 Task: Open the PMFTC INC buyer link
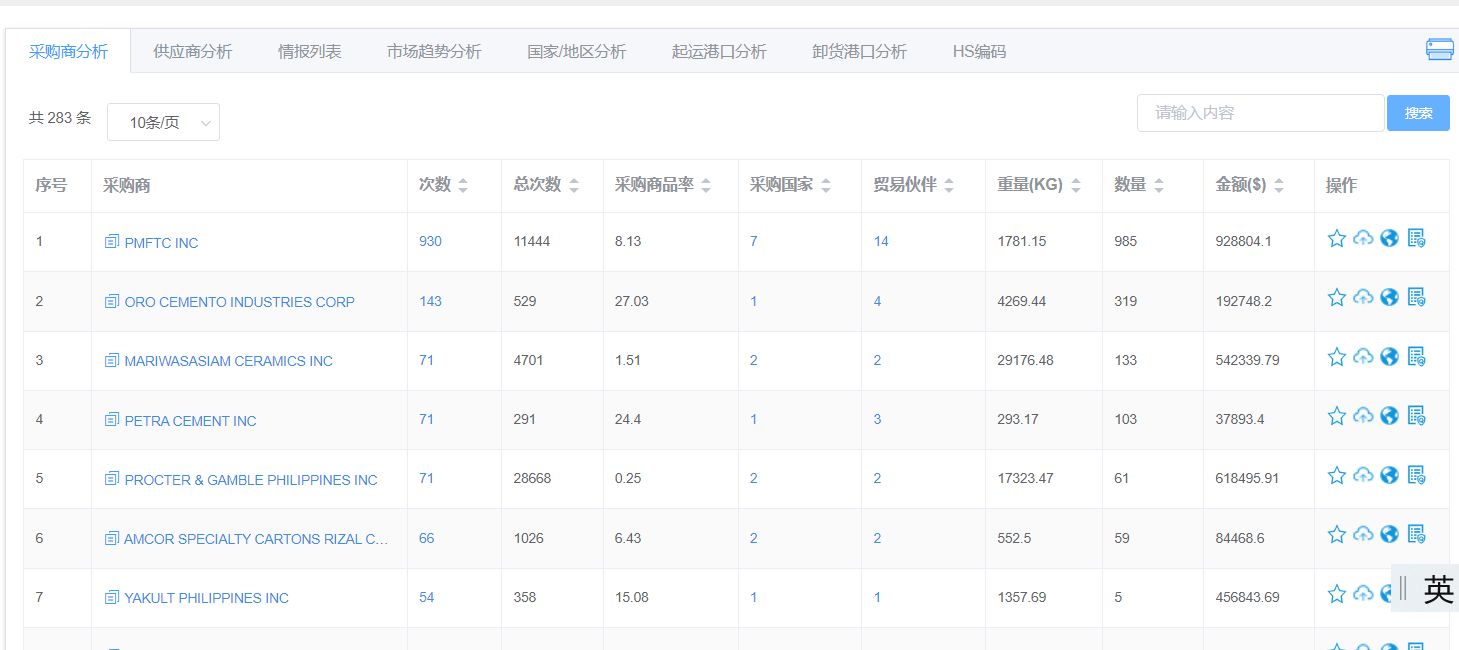click(162, 243)
